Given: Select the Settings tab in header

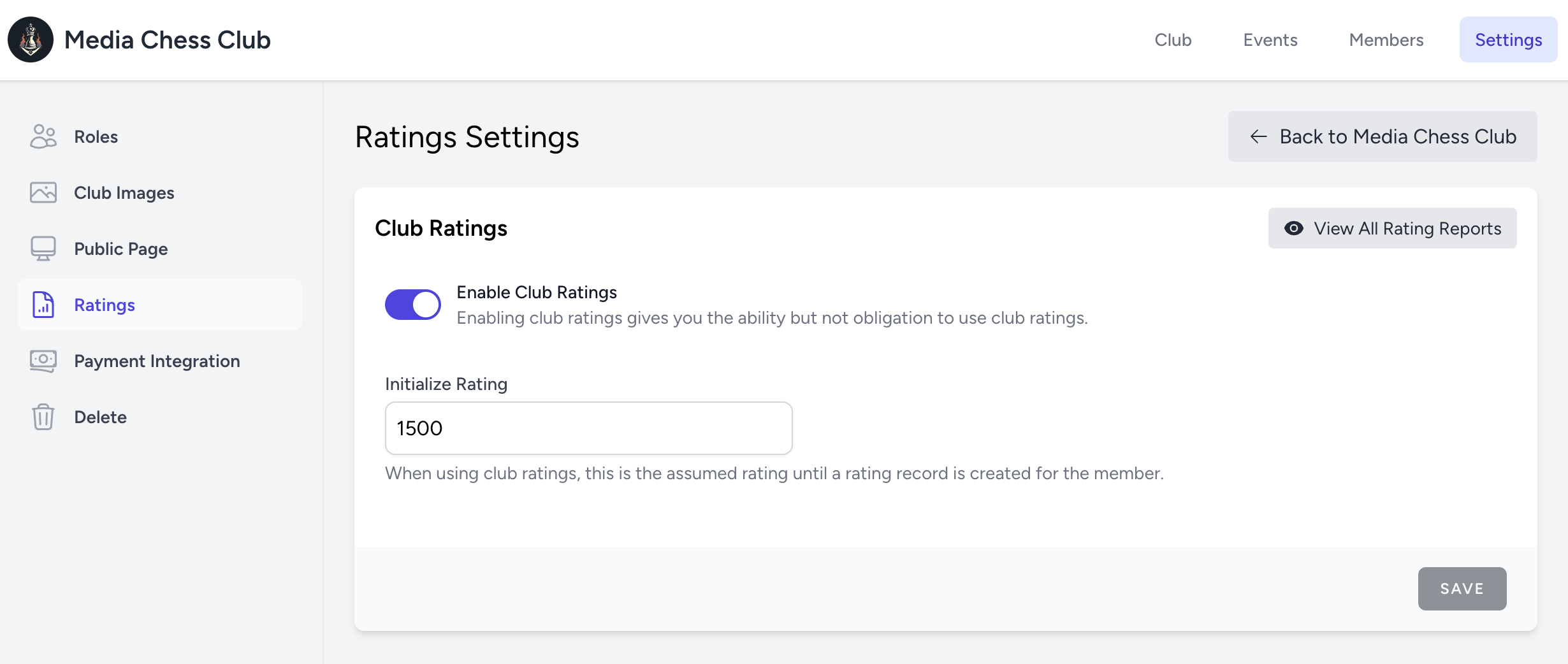Looking at the screenshot, I should 1508,40.
